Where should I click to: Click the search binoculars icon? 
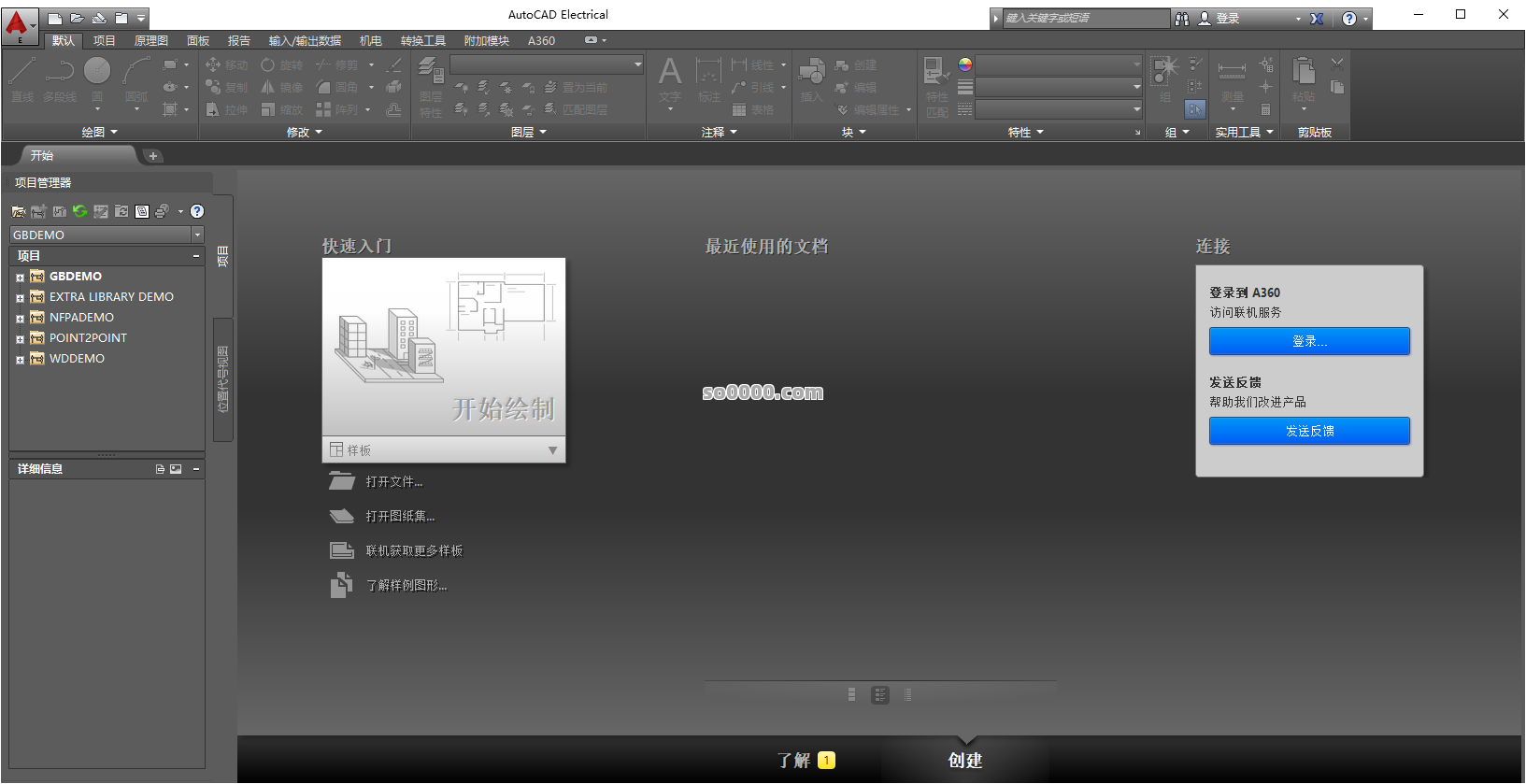1182,19
